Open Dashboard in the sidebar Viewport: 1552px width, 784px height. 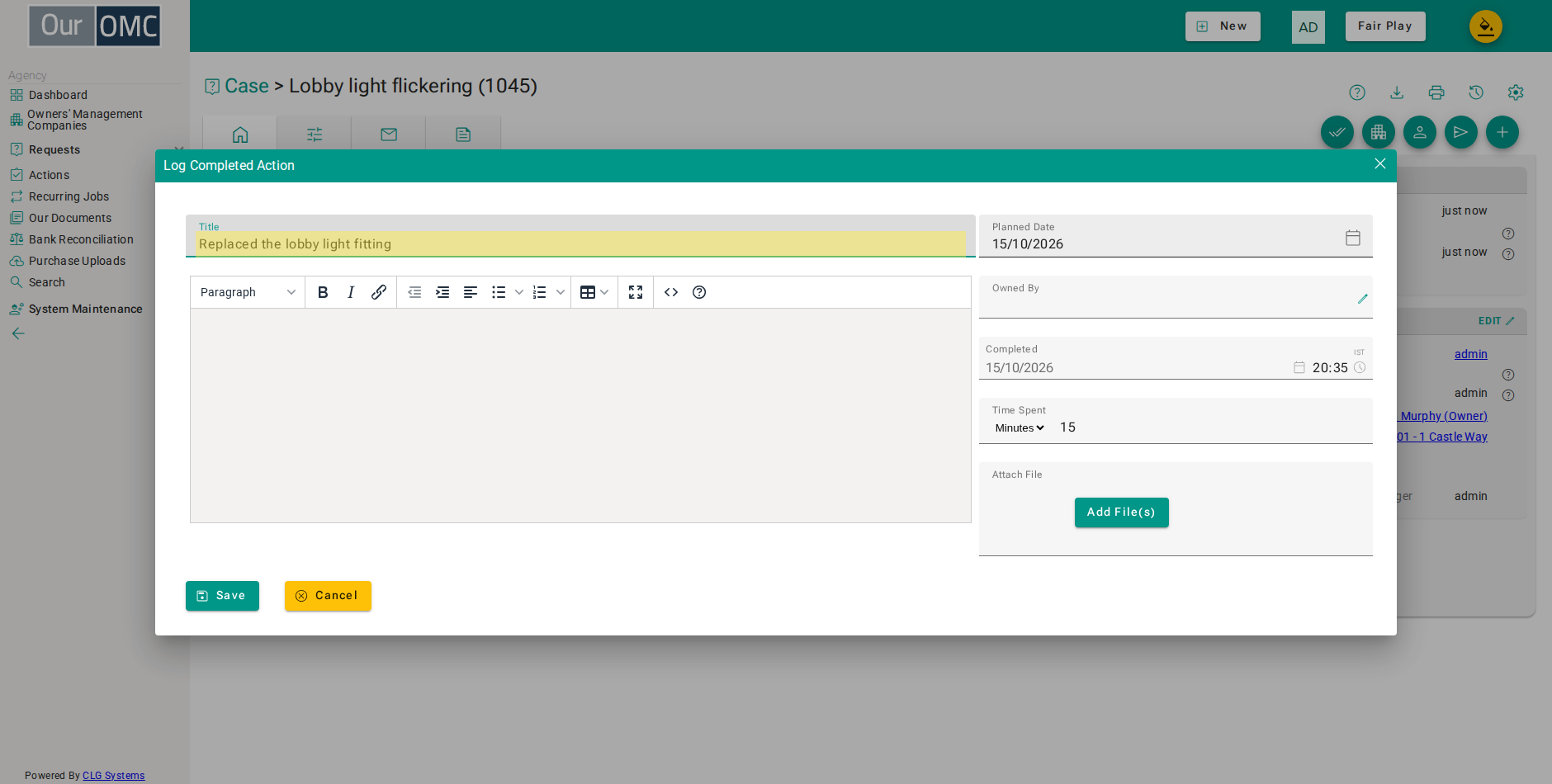click(x=58, y=95)
